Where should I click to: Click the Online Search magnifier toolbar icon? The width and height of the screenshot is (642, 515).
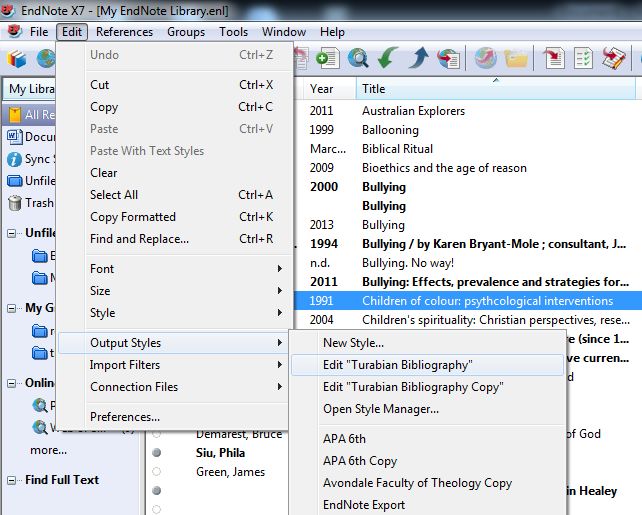[x=358, y=59]
